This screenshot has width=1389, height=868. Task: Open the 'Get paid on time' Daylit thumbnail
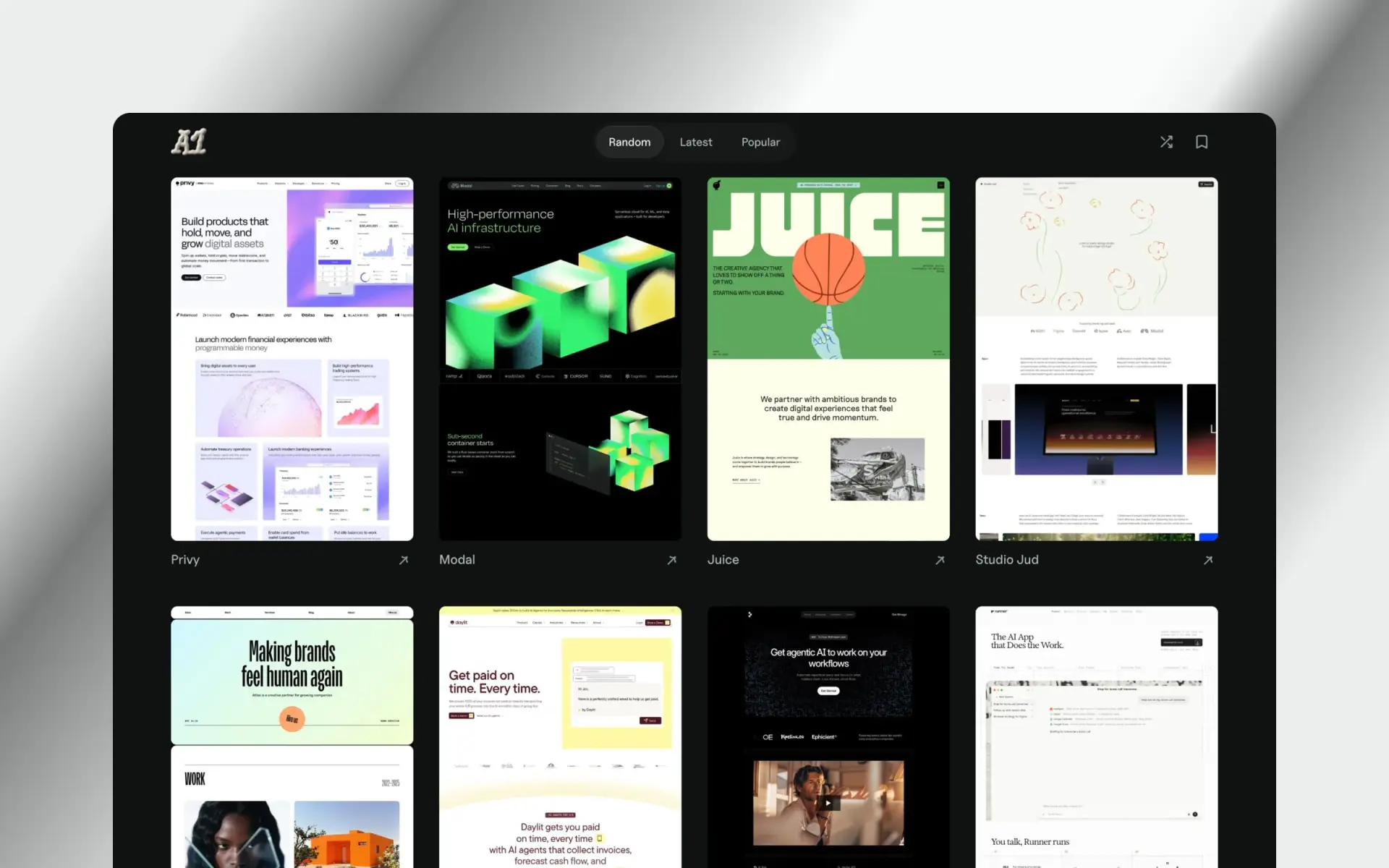(x=560, y=737)
